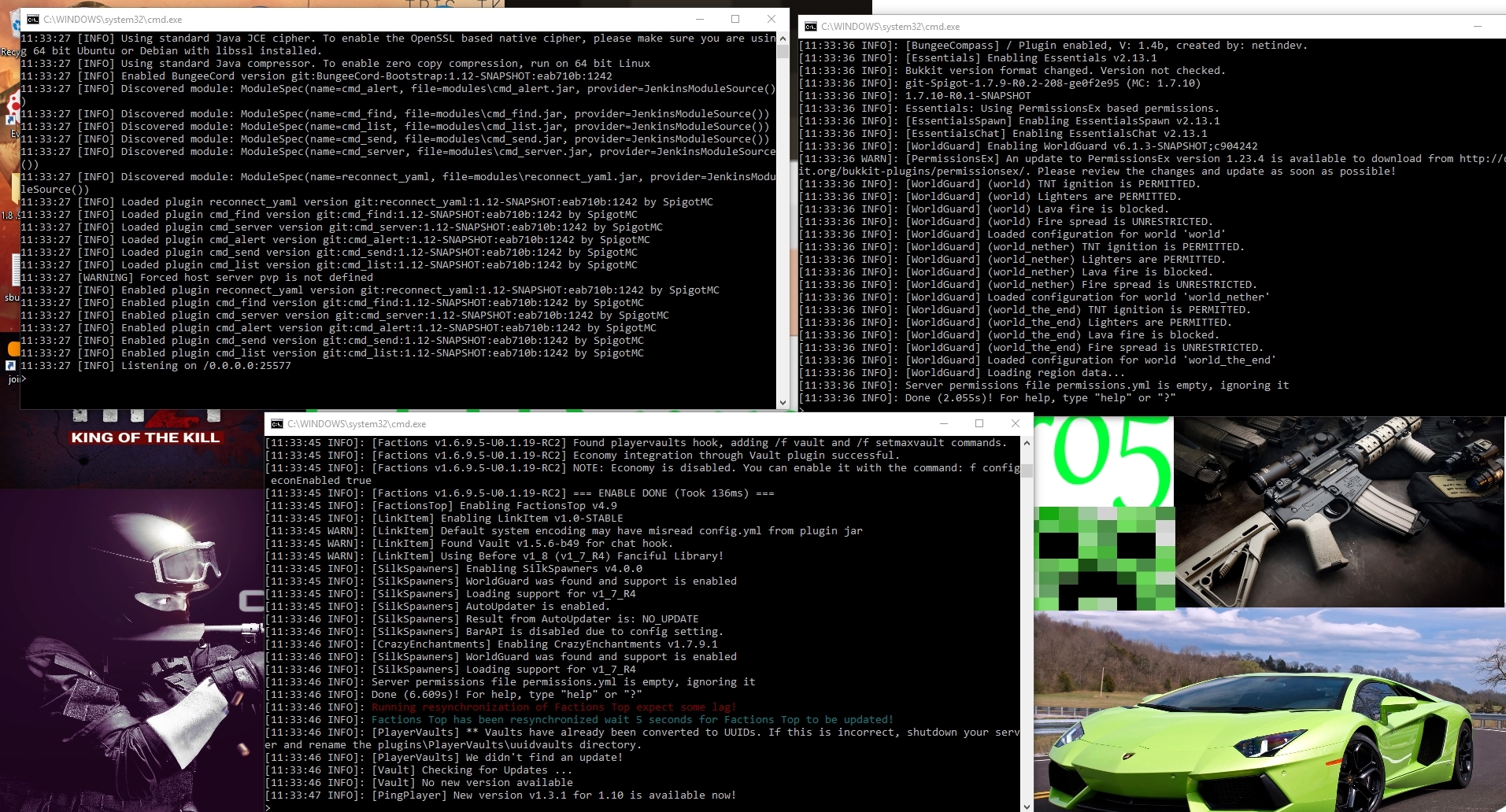Viewport: 1506px width, 812px height.
Task: Click 'BarAPI is disabled due to config setting.'
Action: point(494,632)
